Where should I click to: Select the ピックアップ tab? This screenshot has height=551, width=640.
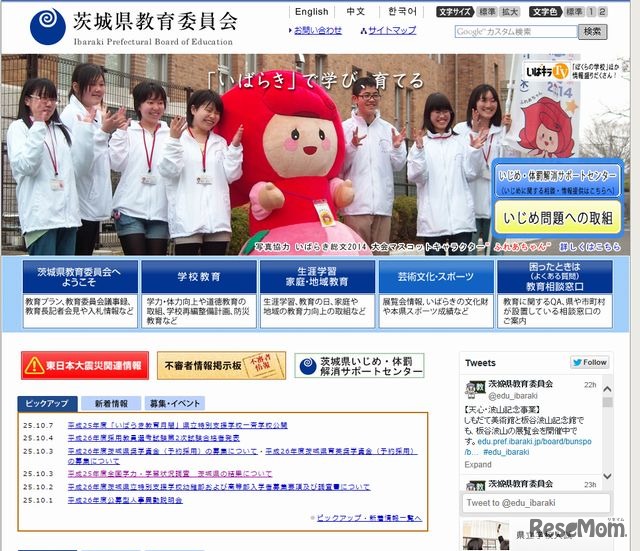pyautogui.click(x=47, y=403)
